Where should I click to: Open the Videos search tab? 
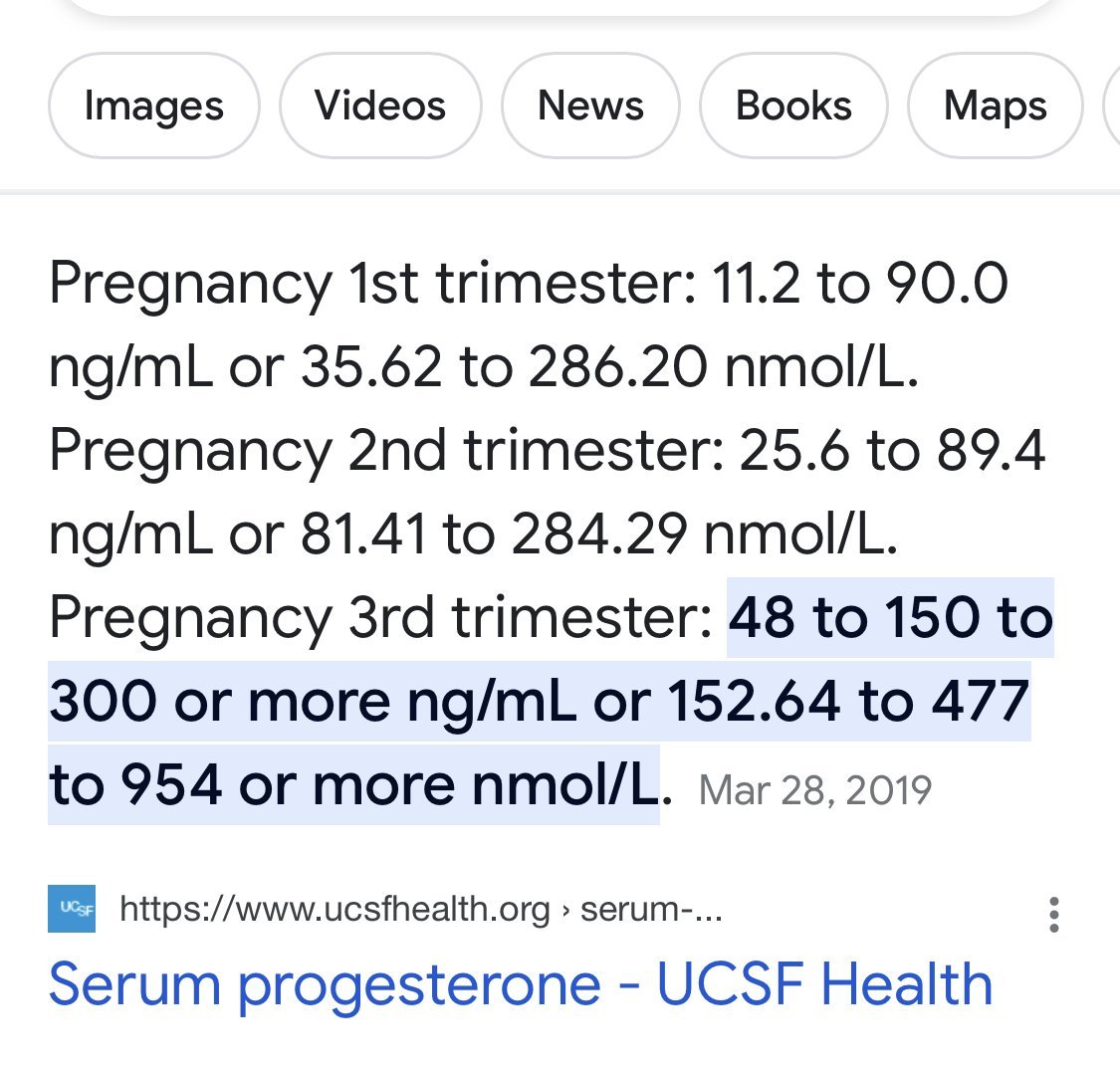pyautogui.click(x=380, y=106)
